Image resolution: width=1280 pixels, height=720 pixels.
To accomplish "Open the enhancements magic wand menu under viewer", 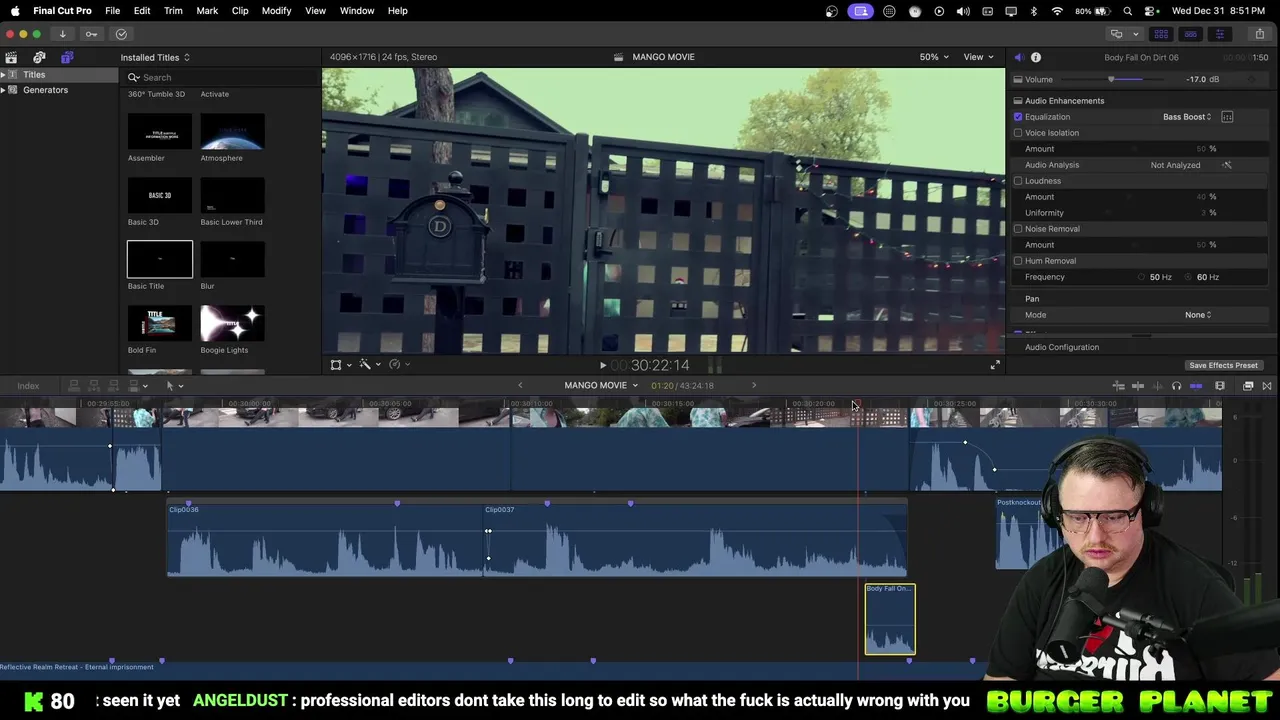I will click(x=365, y=365).
